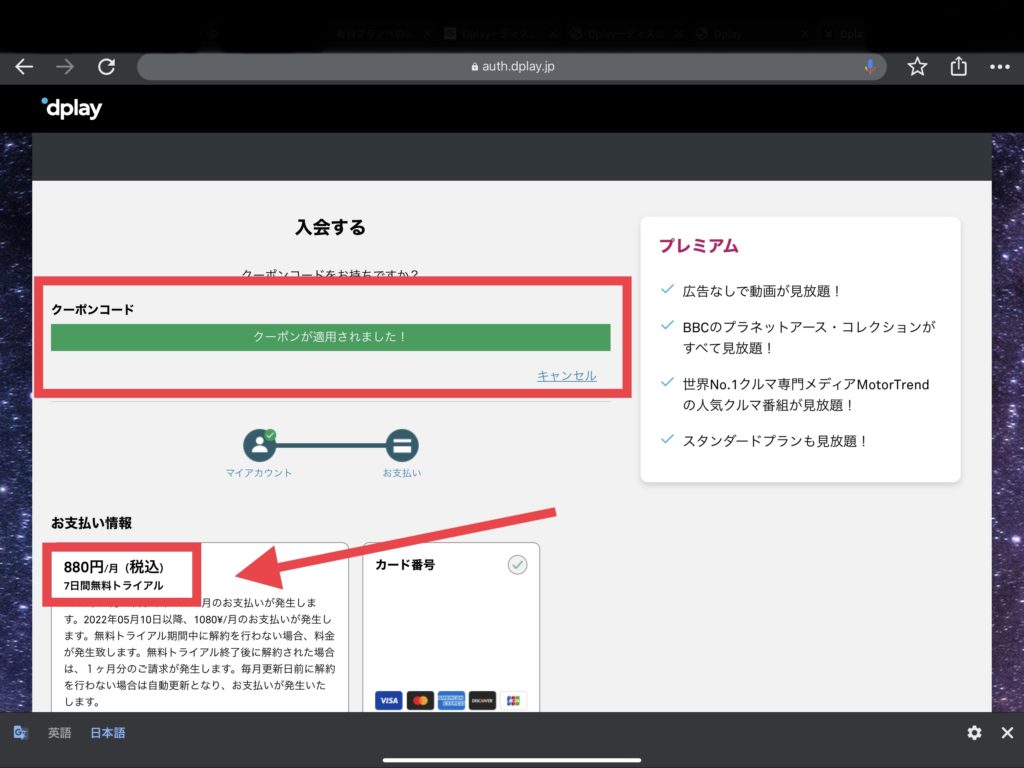Image resolution: width=1024 pixels, height=768 pixels.
Task: Switch translation to 日本語
Action: (108, 733)
